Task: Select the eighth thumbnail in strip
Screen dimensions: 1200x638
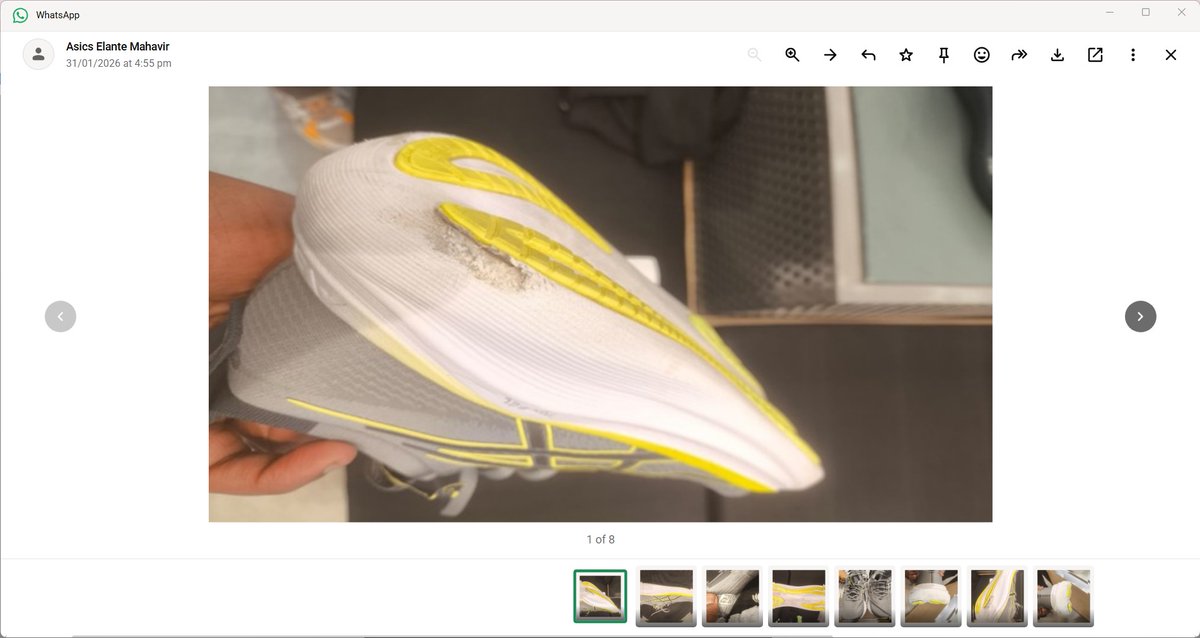Action: point(1062,596)
